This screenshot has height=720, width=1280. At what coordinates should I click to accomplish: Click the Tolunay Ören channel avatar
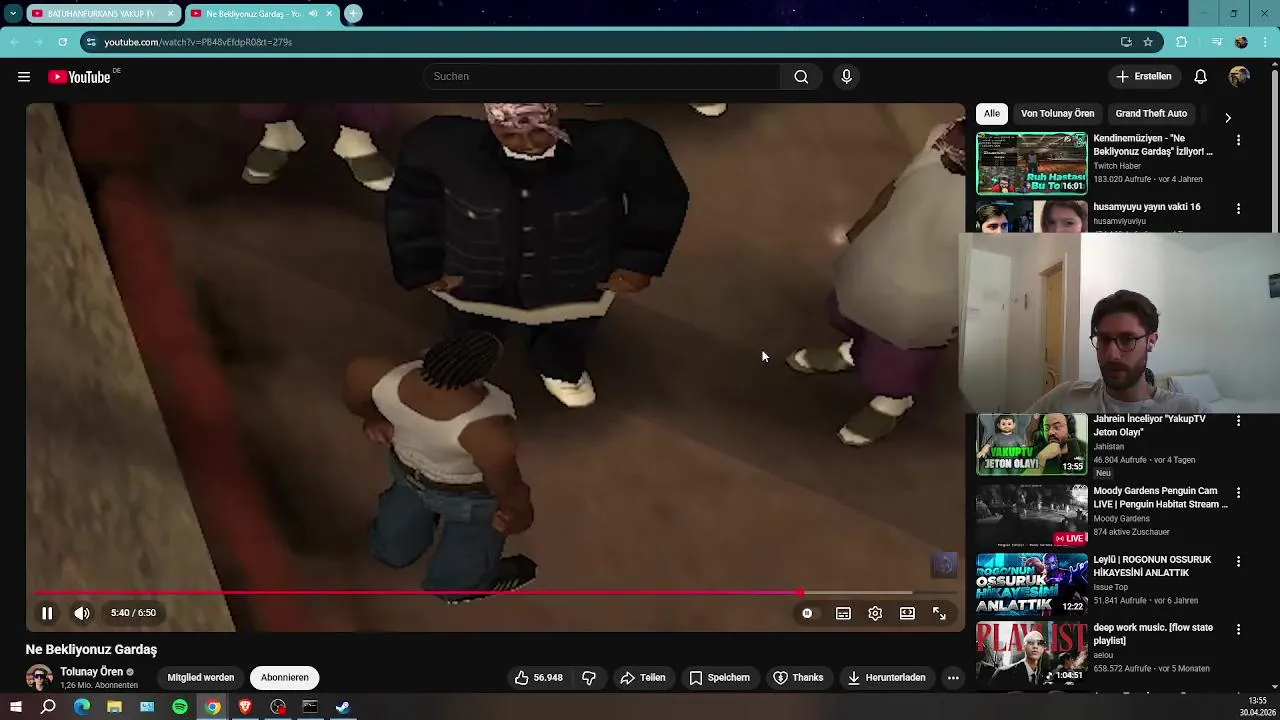click(39, 677)
